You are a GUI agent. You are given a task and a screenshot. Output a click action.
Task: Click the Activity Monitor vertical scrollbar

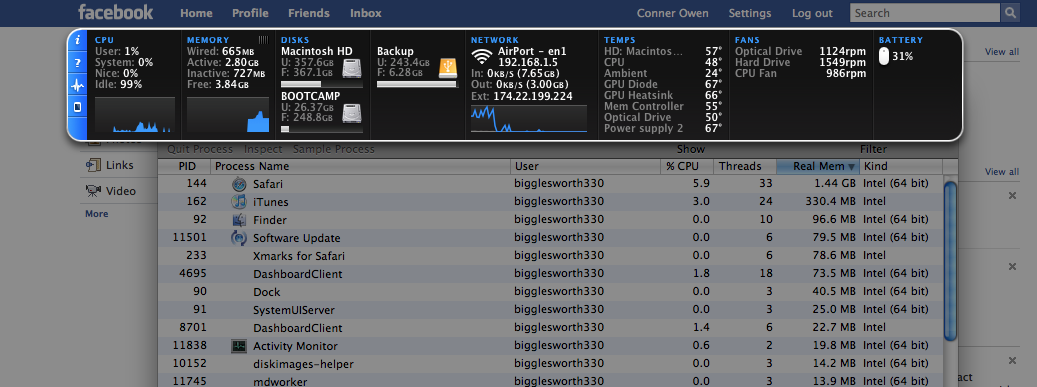tap(950, 261)
